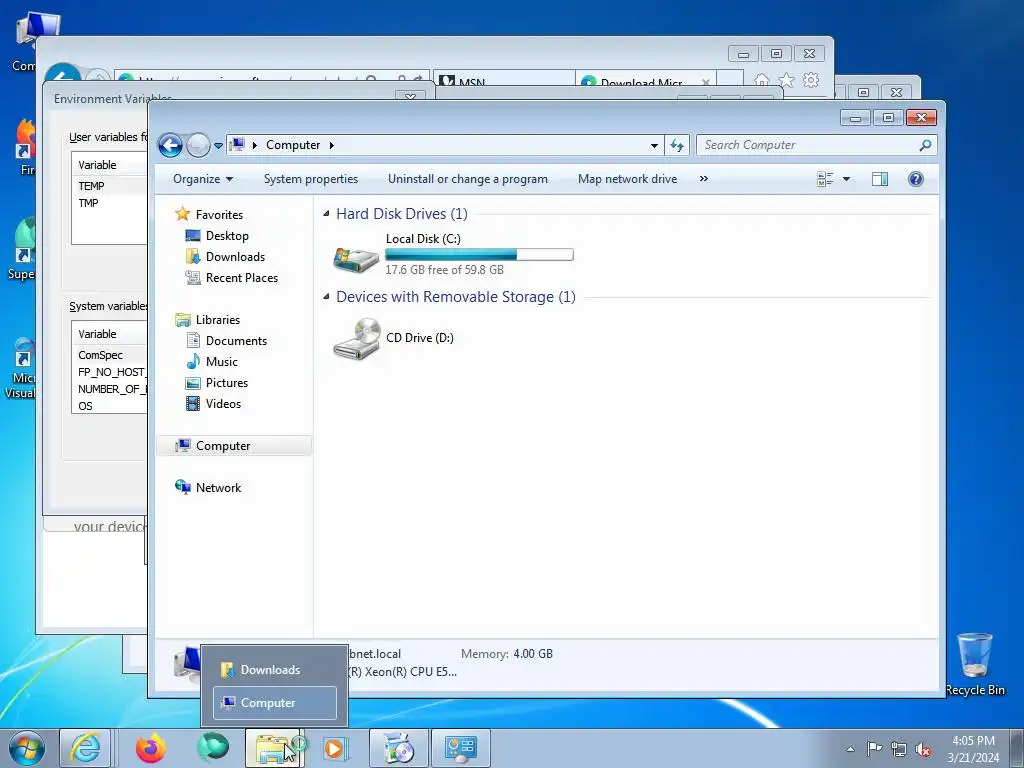Image resolution: width=1024 pixels, height=768 pixels.
Task: Click System properties in toolbar
Action: pos(311,179)
